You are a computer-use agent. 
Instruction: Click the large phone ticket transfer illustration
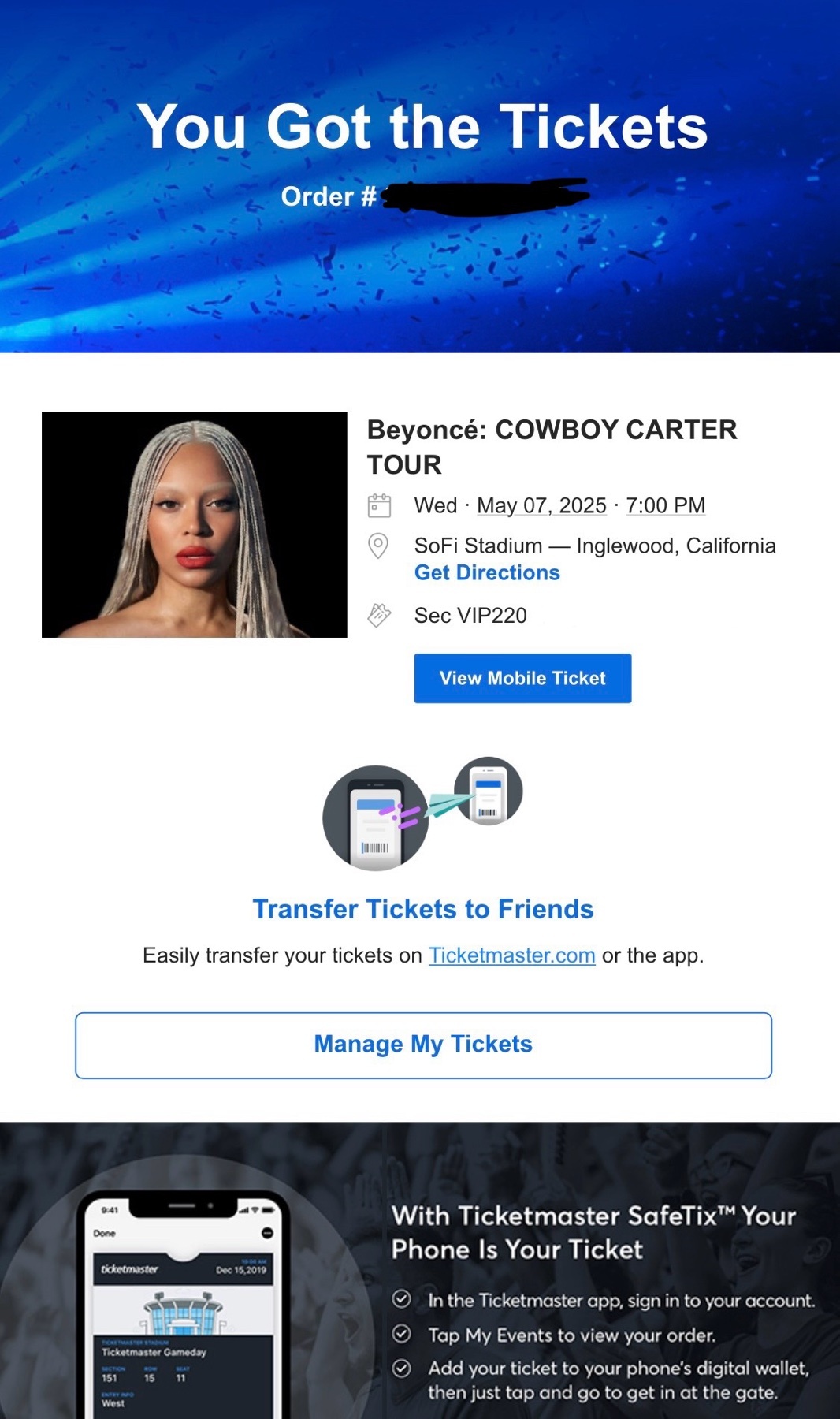pyautogui.click(x=376, y=818)
